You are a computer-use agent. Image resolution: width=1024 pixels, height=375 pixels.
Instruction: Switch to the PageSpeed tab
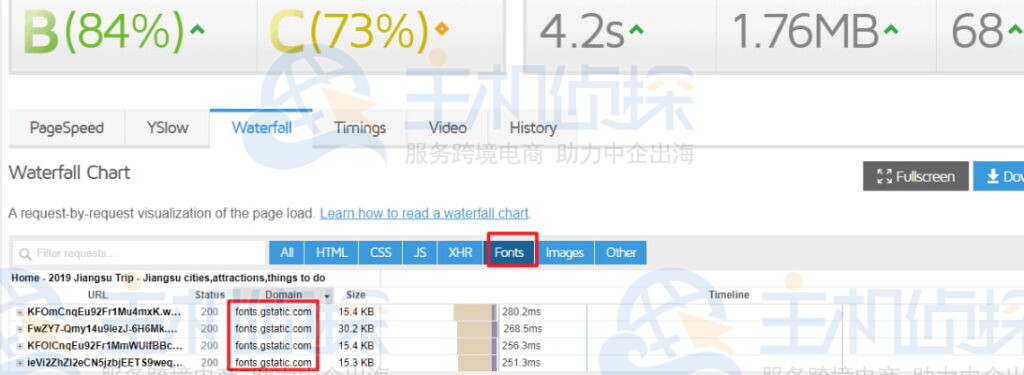67,127
